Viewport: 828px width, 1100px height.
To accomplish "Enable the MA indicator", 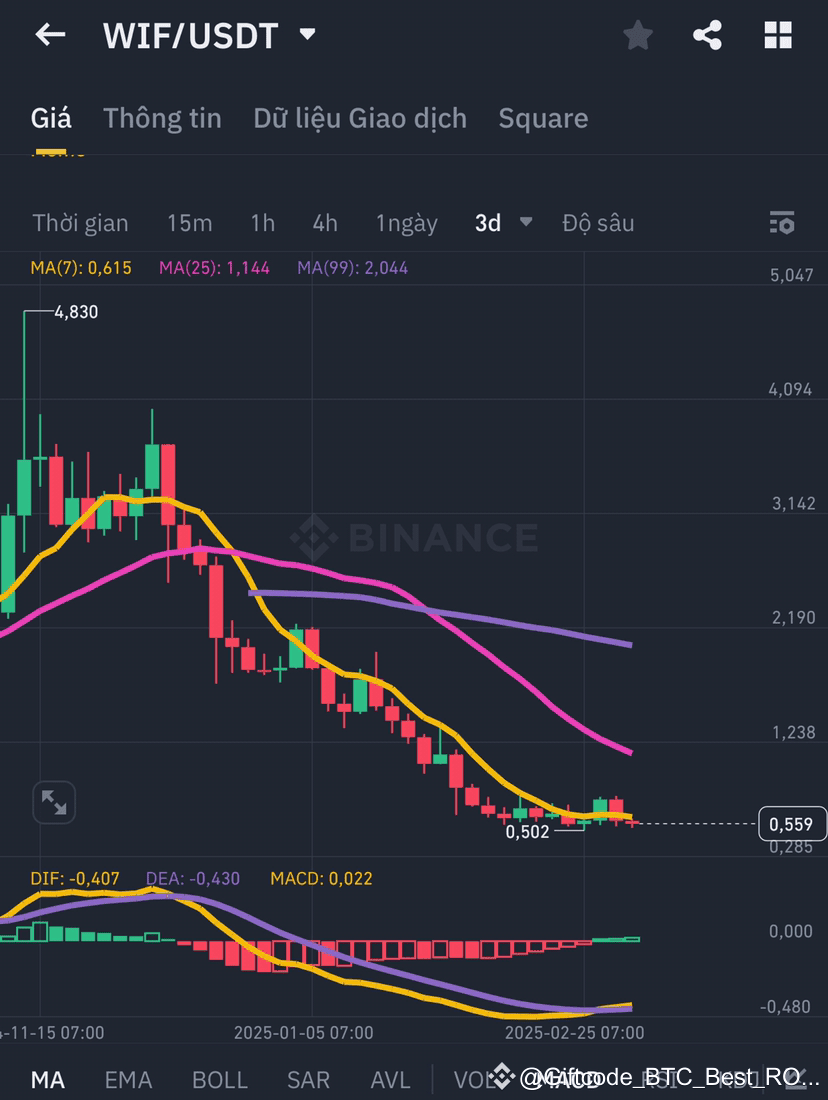I will 48,1079.
